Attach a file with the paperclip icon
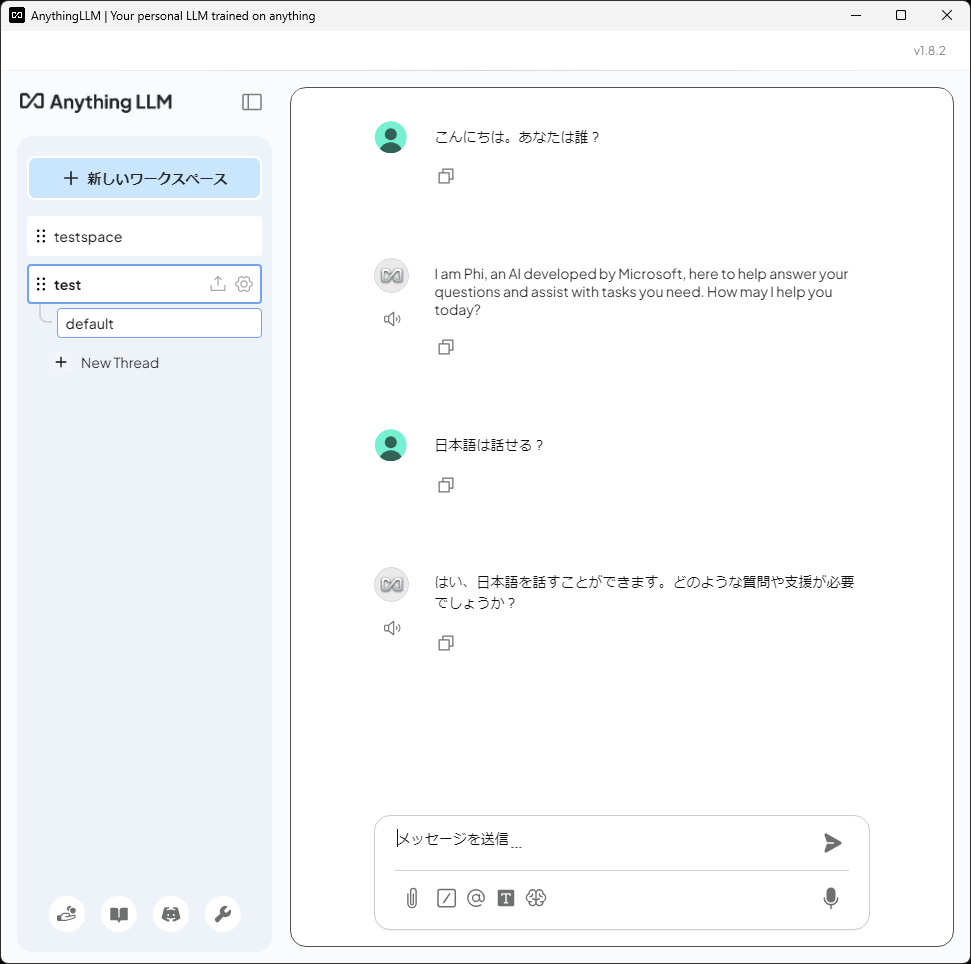The width and height of the screenshot is (971, 964). pyautogui.click(x=413, y=898)
